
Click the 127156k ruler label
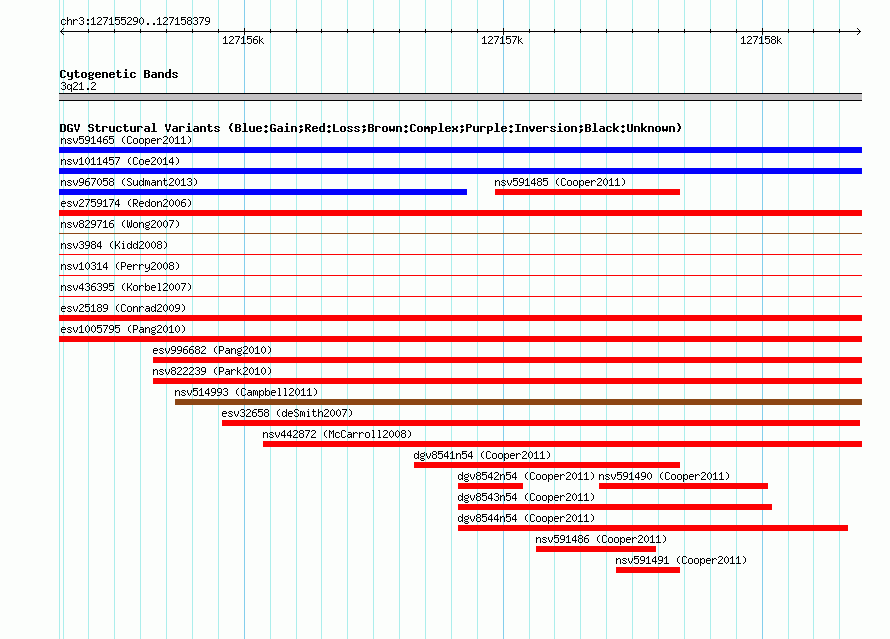[x=243, y=40]
